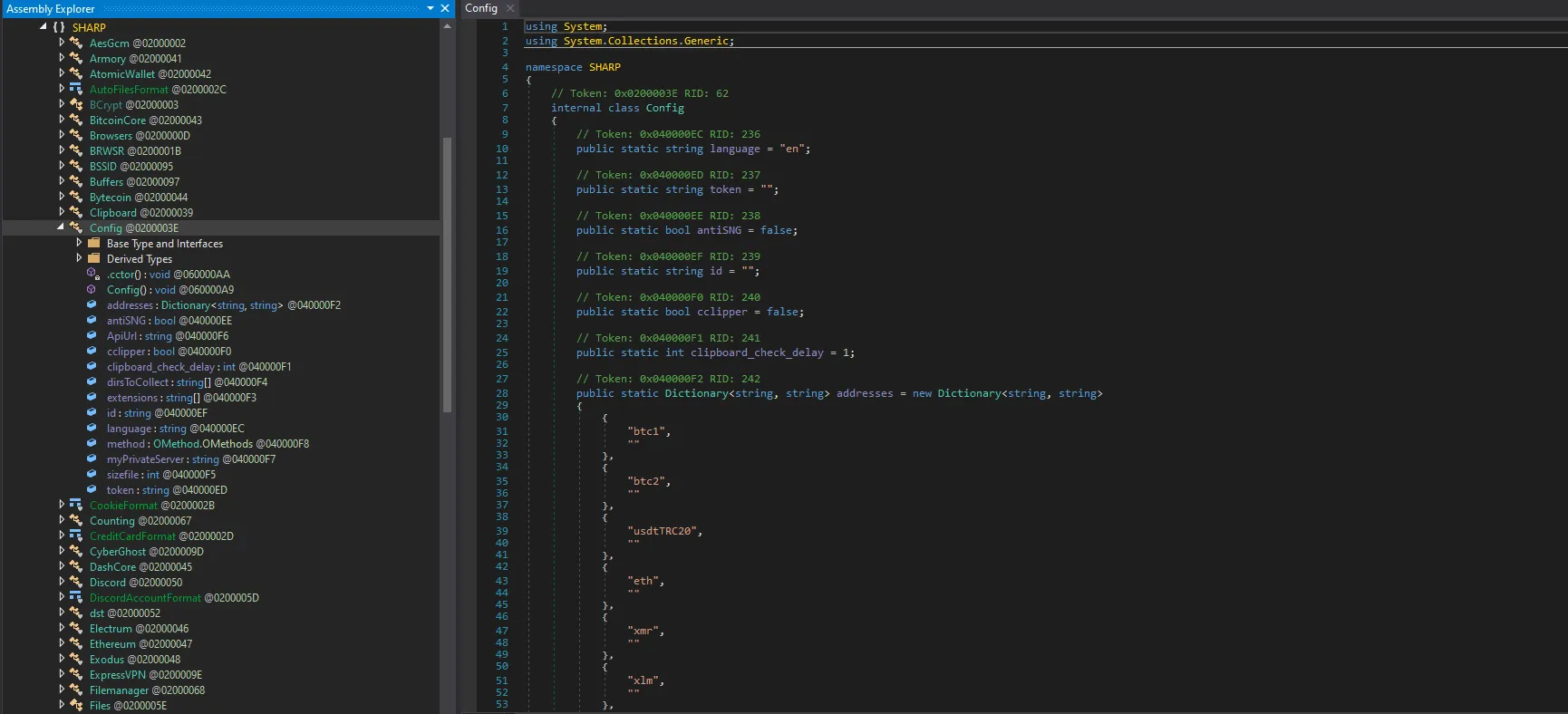Click the constructor icon beside Config()
Screen dimensions: 1568x714
(92, 289)
